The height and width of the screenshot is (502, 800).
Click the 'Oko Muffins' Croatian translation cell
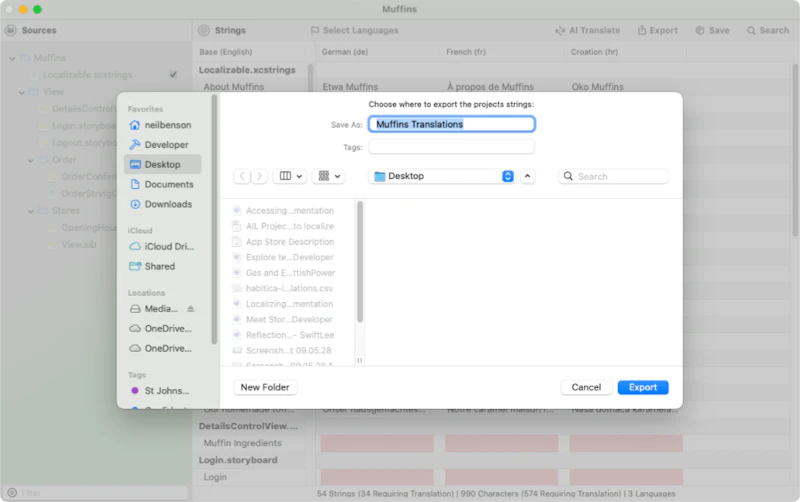(597, 87)
